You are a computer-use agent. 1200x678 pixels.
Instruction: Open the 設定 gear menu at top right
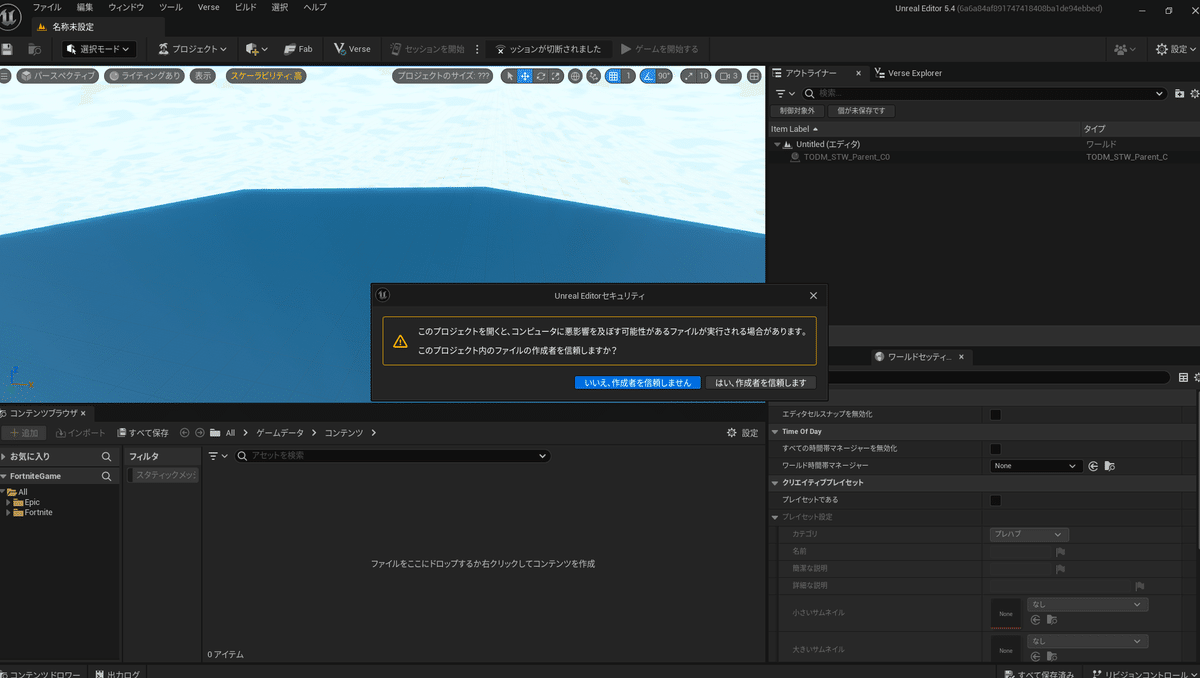(x=1176, y=49)
